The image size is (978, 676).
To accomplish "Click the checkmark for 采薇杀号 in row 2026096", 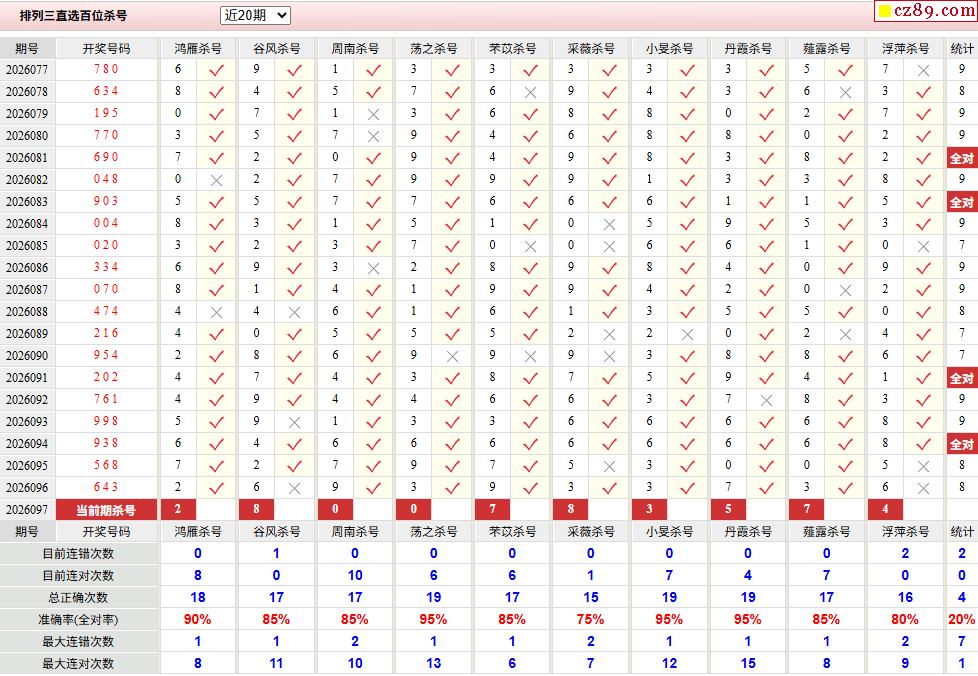I will click(609, 488).
